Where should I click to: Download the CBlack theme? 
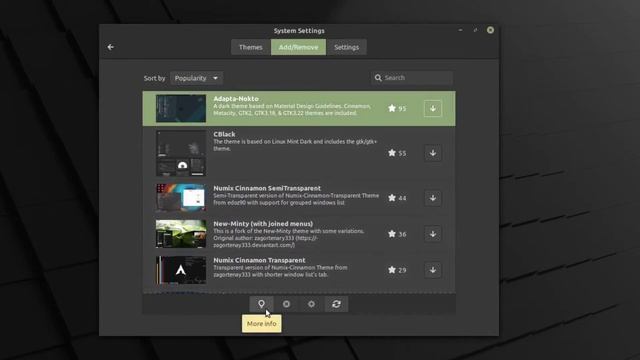coord(433,153)
